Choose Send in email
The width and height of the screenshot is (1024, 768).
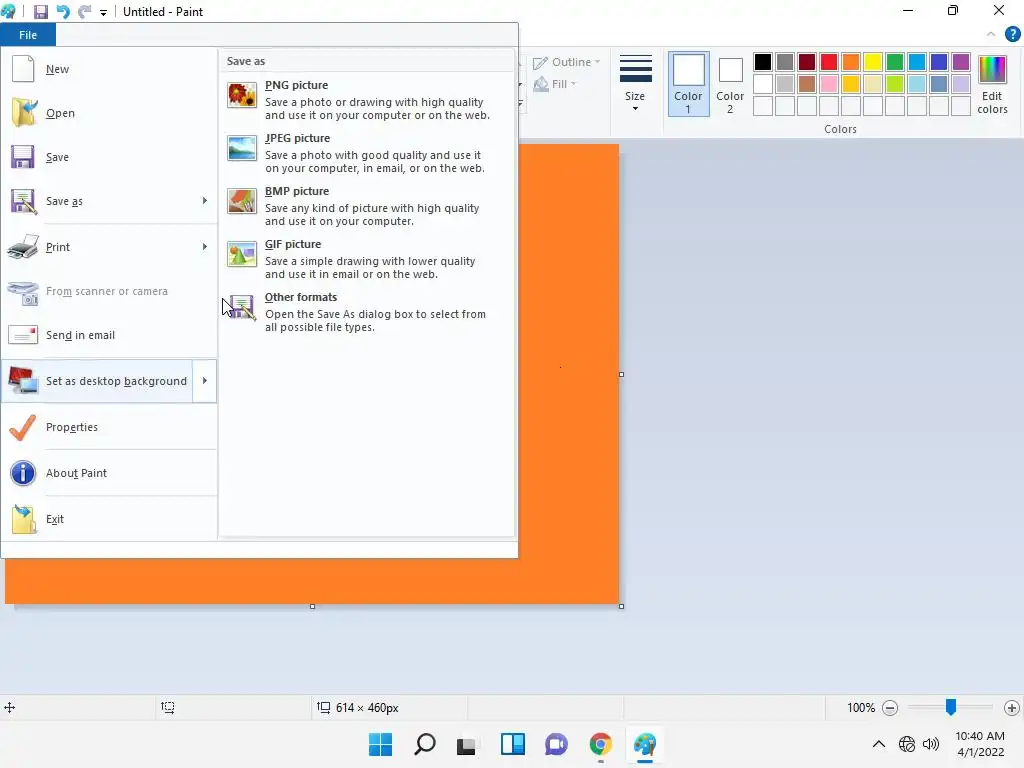109,335
